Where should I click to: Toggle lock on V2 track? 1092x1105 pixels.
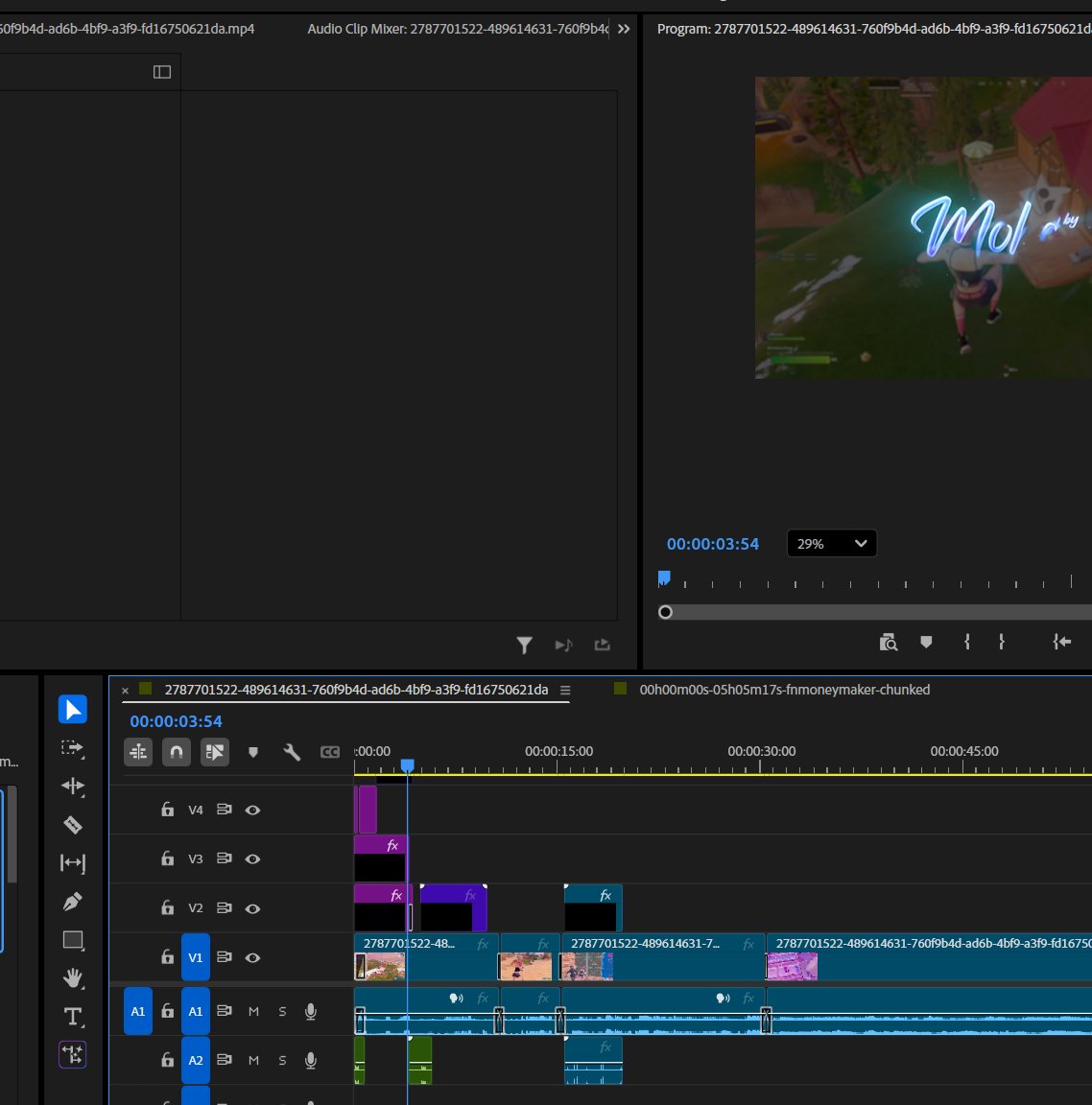point(167,907)
